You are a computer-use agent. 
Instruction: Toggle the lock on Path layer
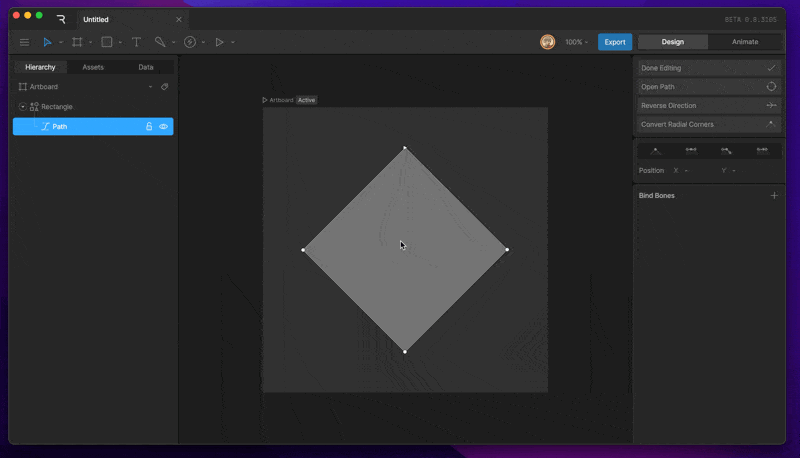[x=149, y=126]
